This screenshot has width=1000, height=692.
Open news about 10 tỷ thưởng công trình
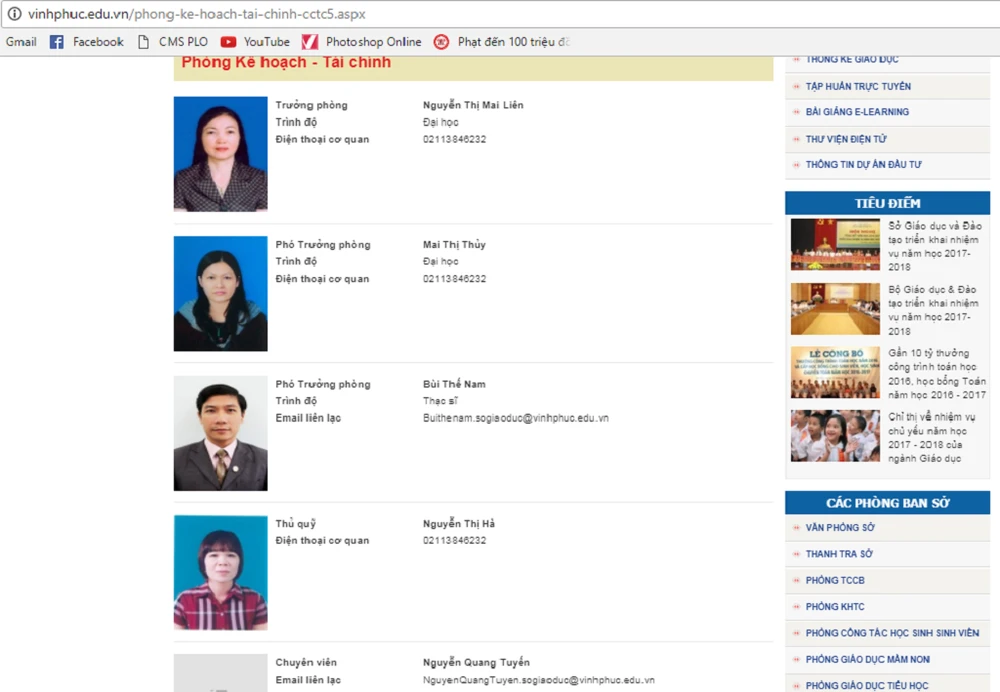point(936,374)
